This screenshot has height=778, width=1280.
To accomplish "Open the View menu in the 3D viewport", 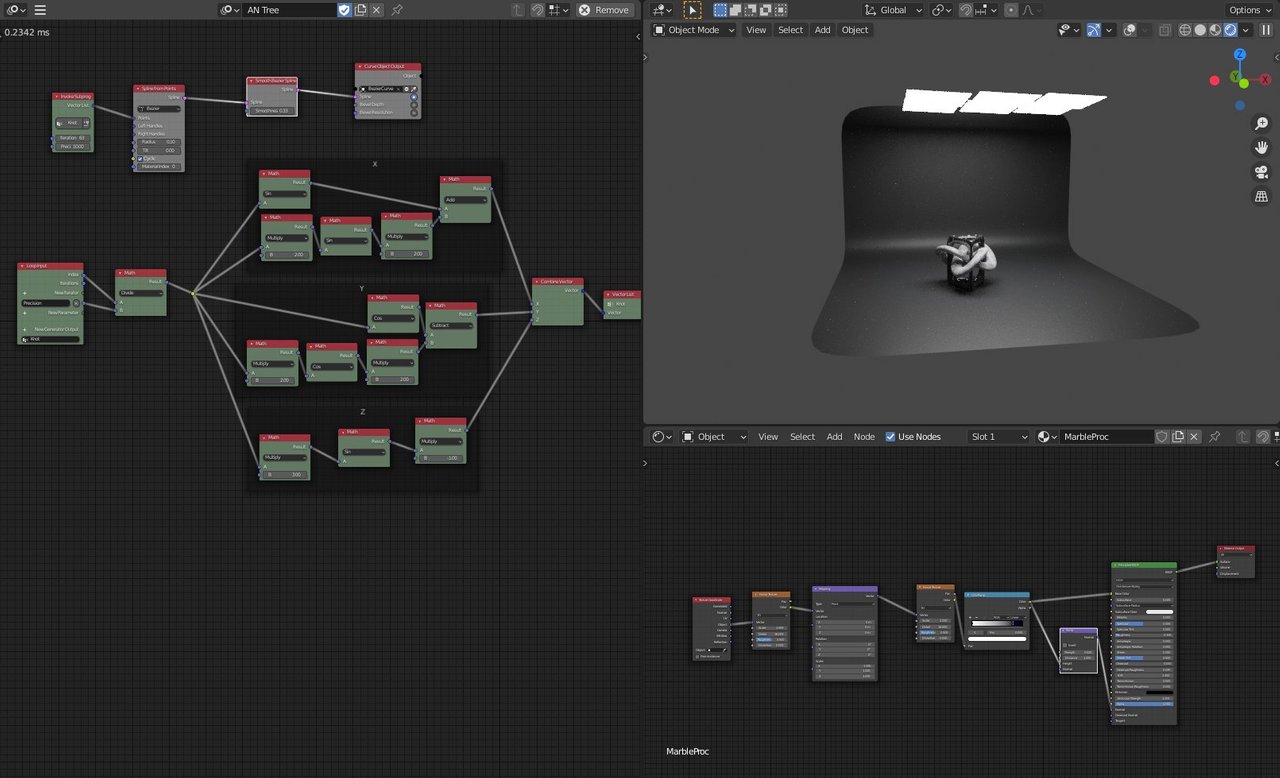I will [x=756, y=30].
